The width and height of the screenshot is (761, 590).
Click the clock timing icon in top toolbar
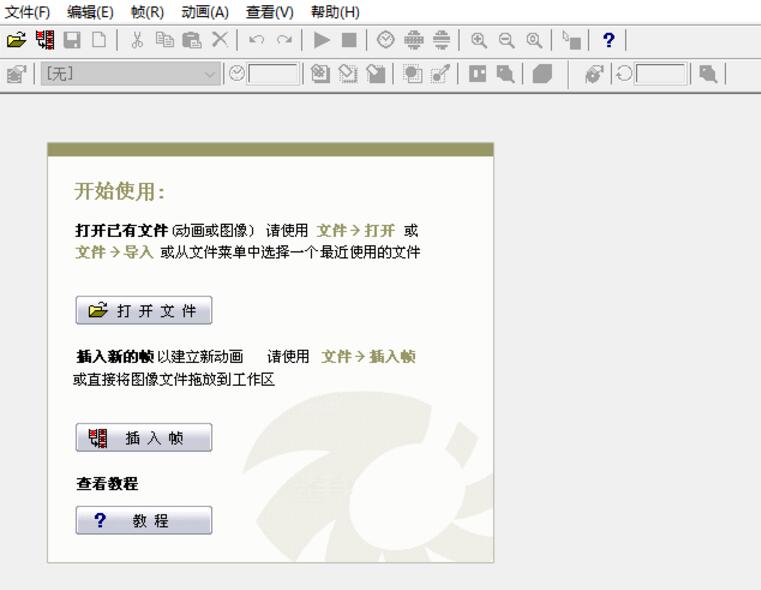click(386, 40)
